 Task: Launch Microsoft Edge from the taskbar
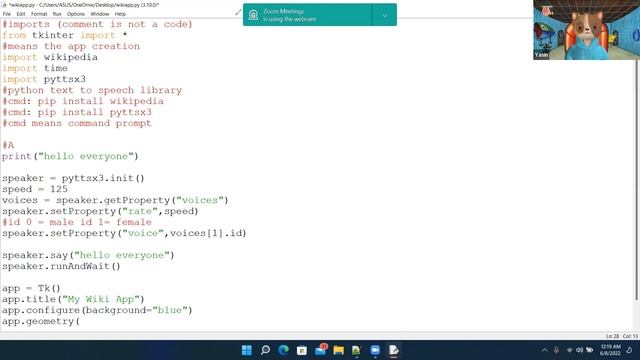click(284, 350)
